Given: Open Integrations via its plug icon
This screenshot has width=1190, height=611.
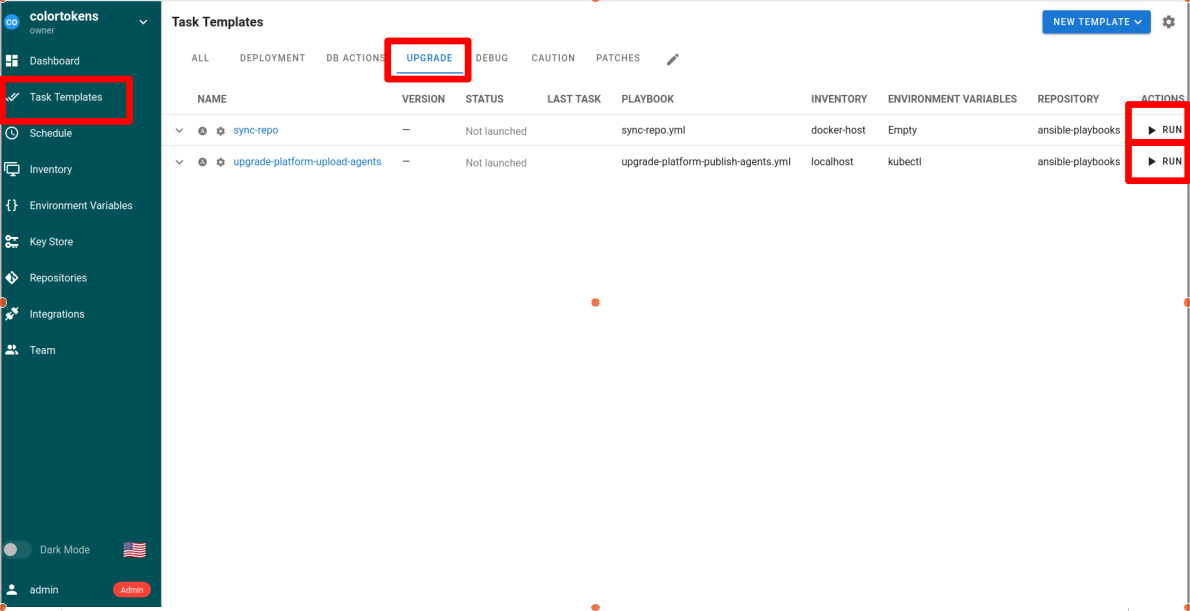Looking at the screenshot, I should 12,314.
